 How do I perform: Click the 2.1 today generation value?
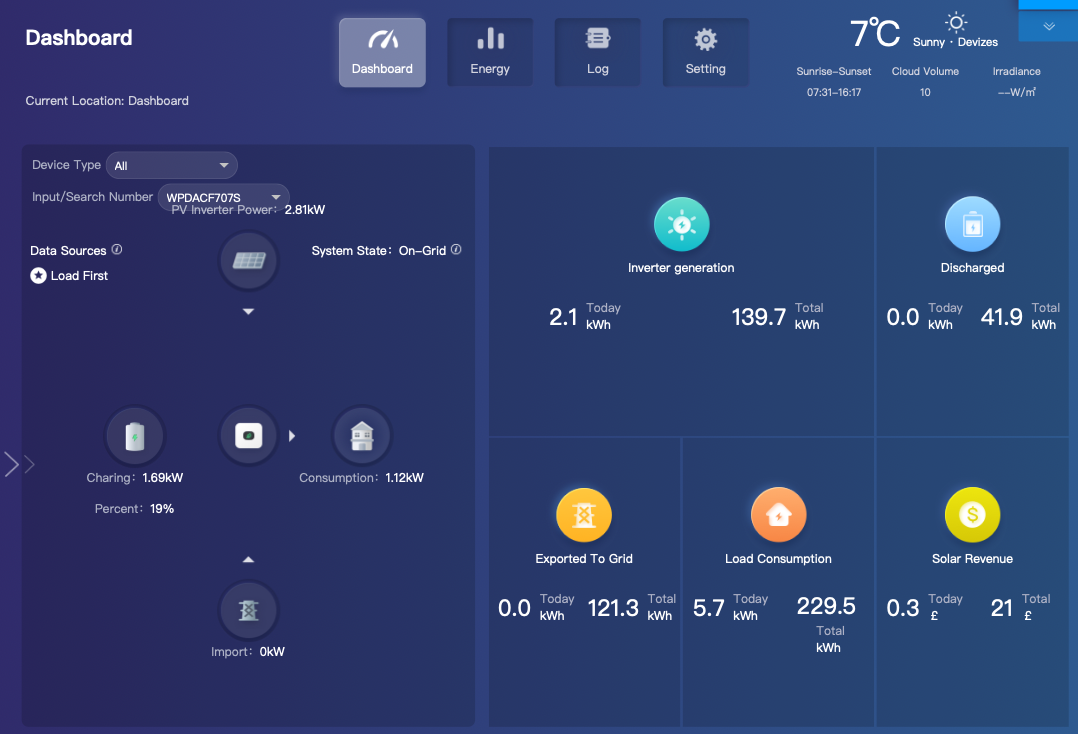pyautogui.click(x=563, y=317)
